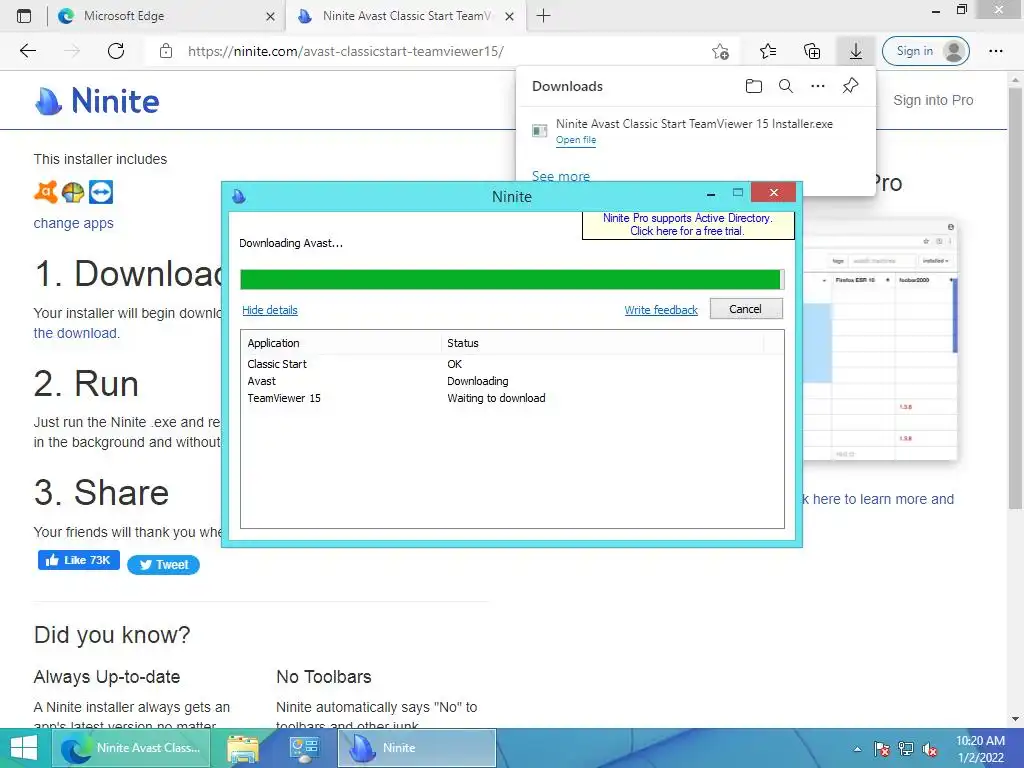Screen dimensions: 1024x768
Task: Click Hide details link in Ninite
Action: pyautogui.click(x=270, y=310)
